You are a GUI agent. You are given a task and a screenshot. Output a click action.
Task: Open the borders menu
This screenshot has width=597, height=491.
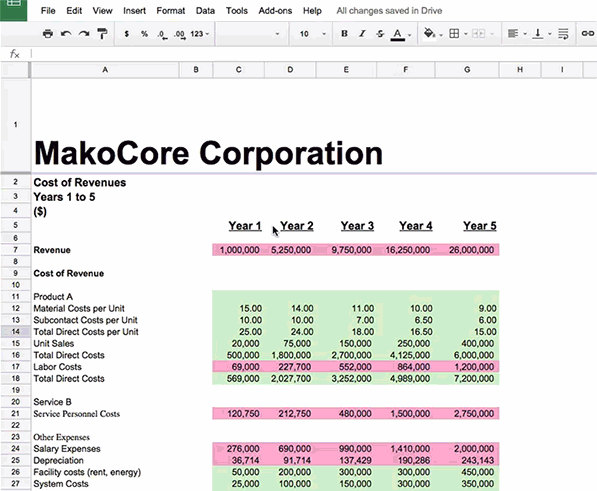click(x=454, y=34)
